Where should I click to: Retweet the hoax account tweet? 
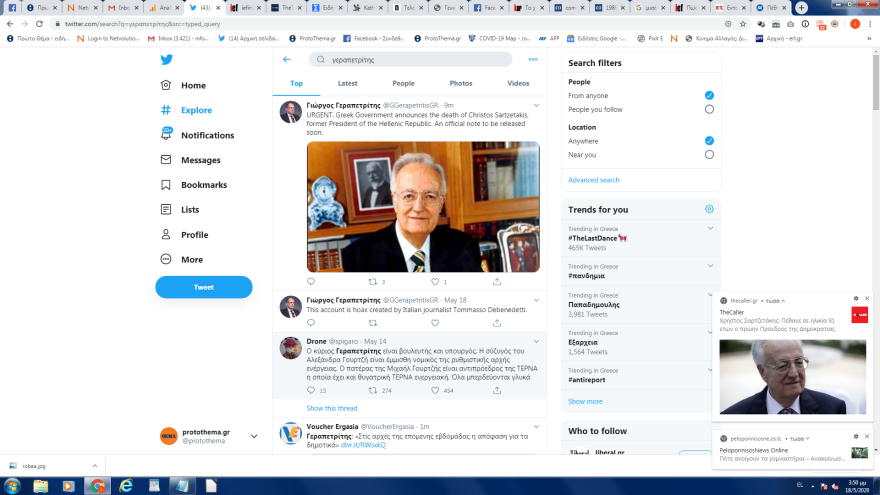[x=373, y=323]
